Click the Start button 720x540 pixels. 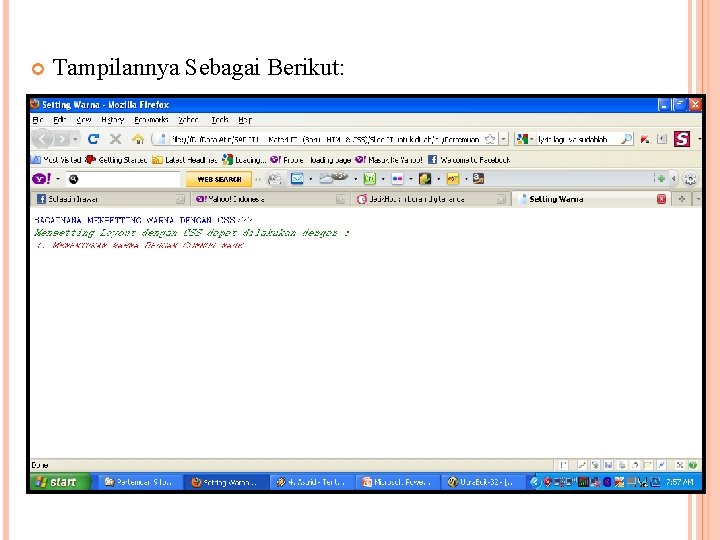coord(60,482)
